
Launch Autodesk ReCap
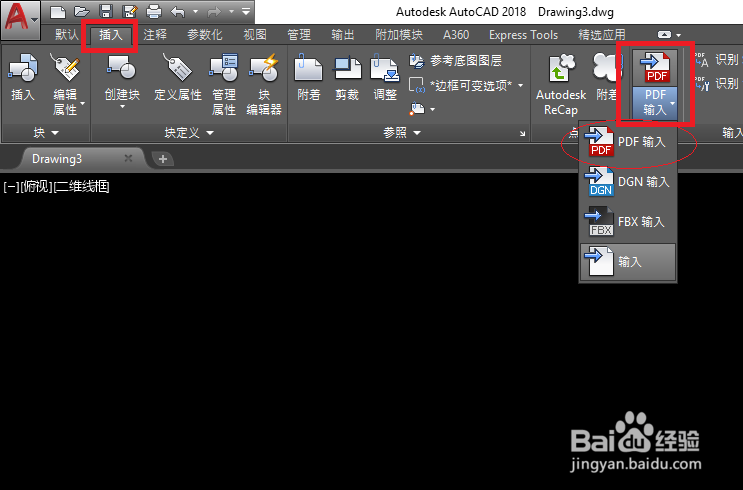pyautogui.click(x=561, y=84)
